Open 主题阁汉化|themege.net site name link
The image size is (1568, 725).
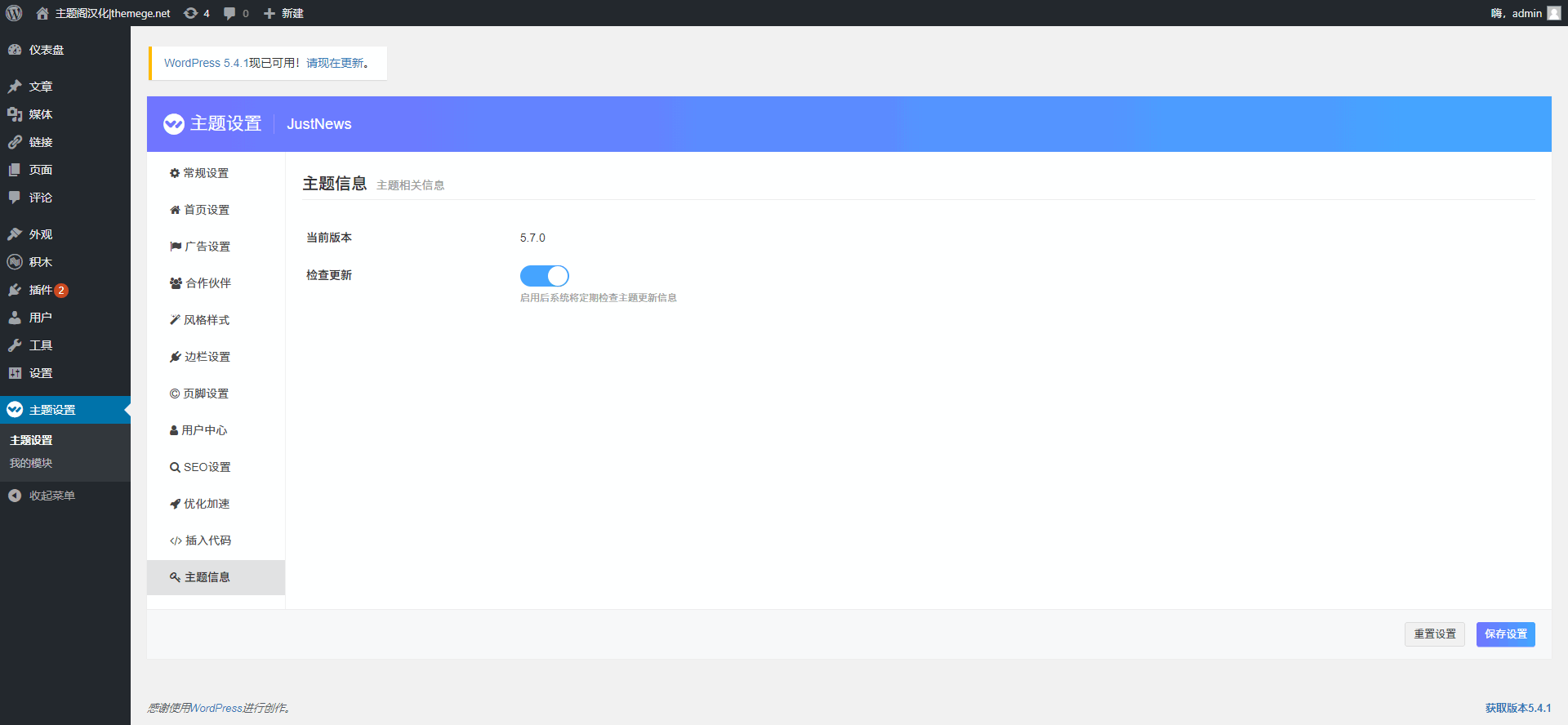click(113, 13)
